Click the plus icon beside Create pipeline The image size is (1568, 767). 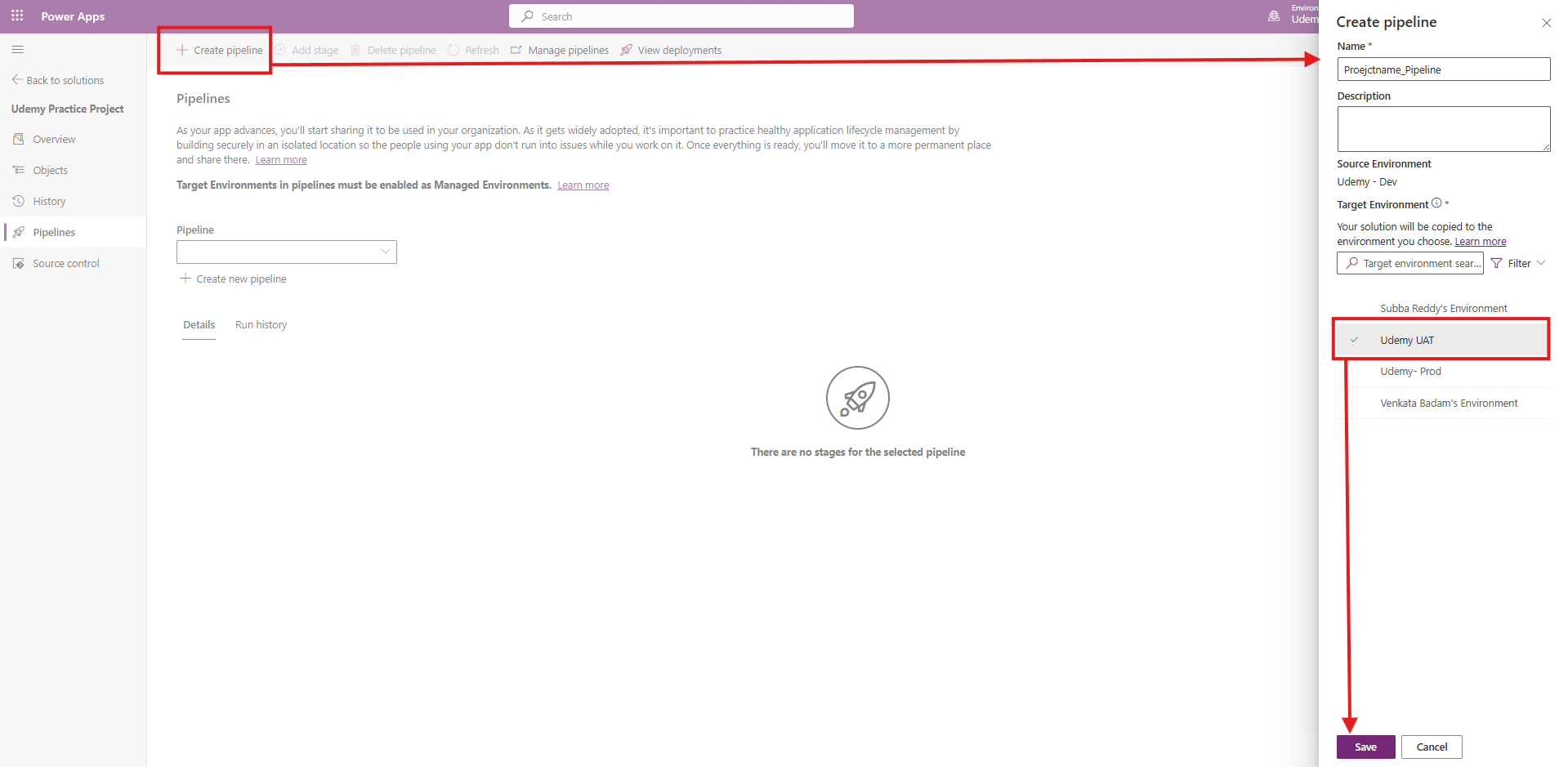(x=182, y=50)
